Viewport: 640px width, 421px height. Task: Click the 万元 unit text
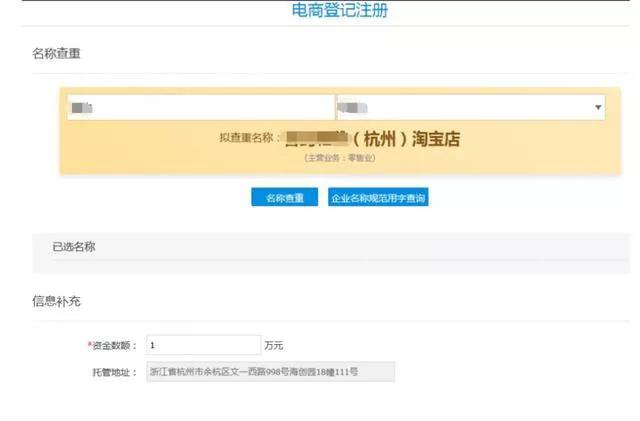[274, 345]
